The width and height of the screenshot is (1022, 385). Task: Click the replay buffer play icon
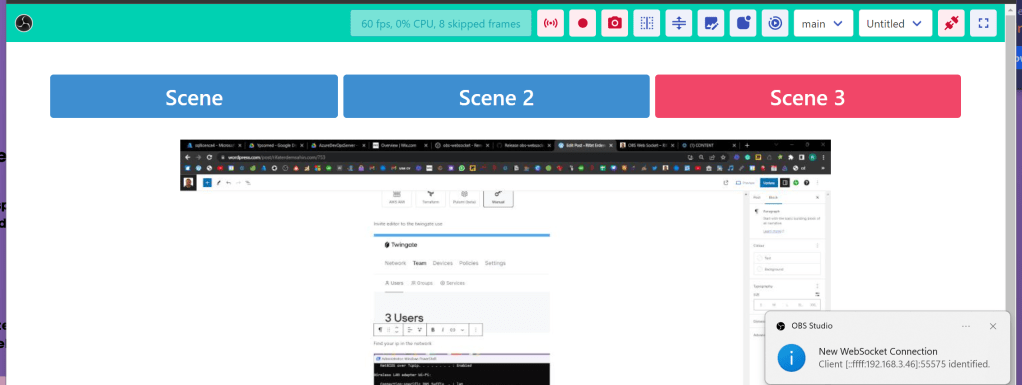tap(775, 23)
